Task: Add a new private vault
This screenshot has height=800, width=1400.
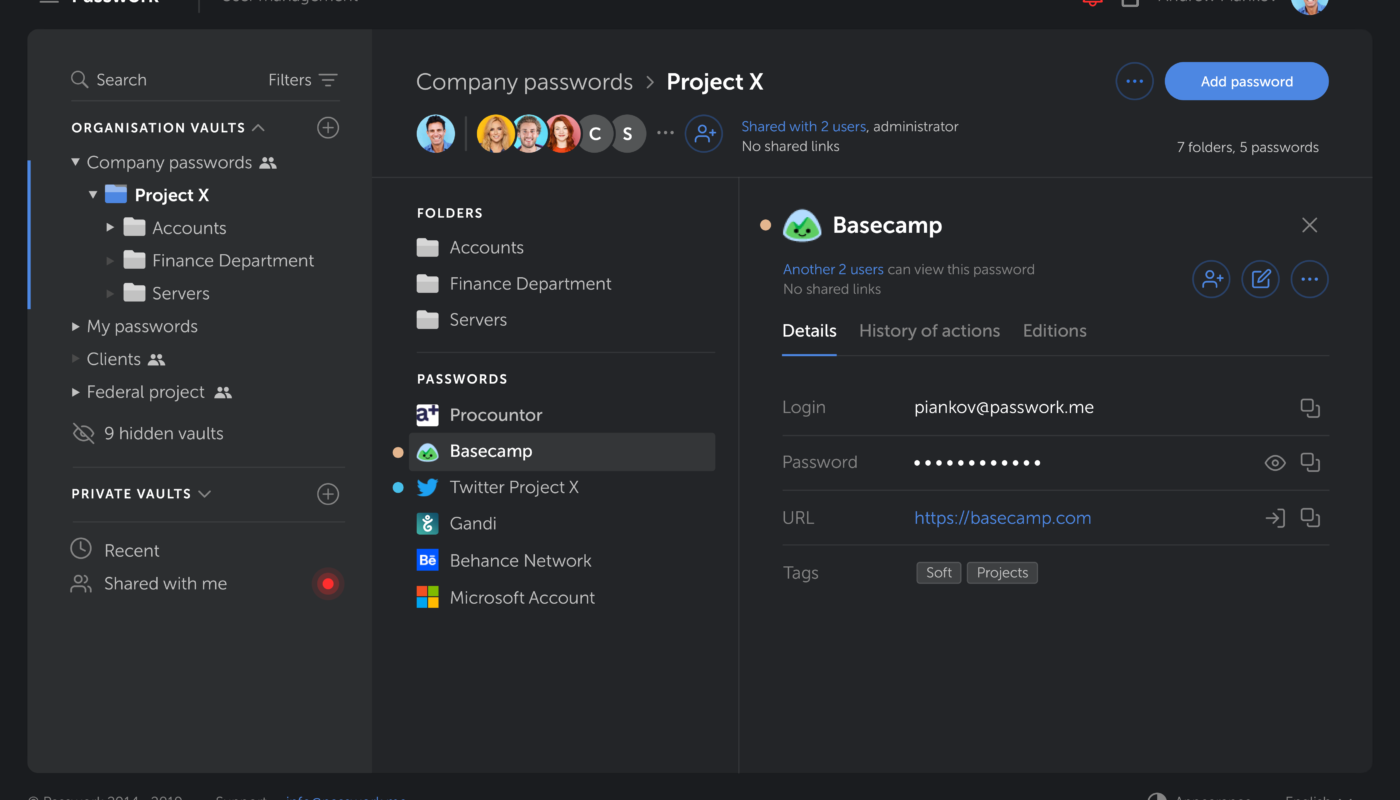Action: [328, 494]
